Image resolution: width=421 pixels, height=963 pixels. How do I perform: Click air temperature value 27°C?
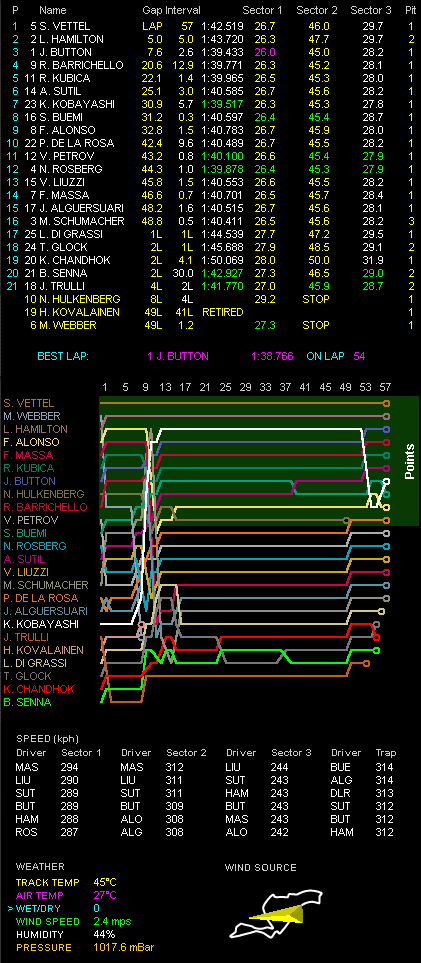point(104,895)
